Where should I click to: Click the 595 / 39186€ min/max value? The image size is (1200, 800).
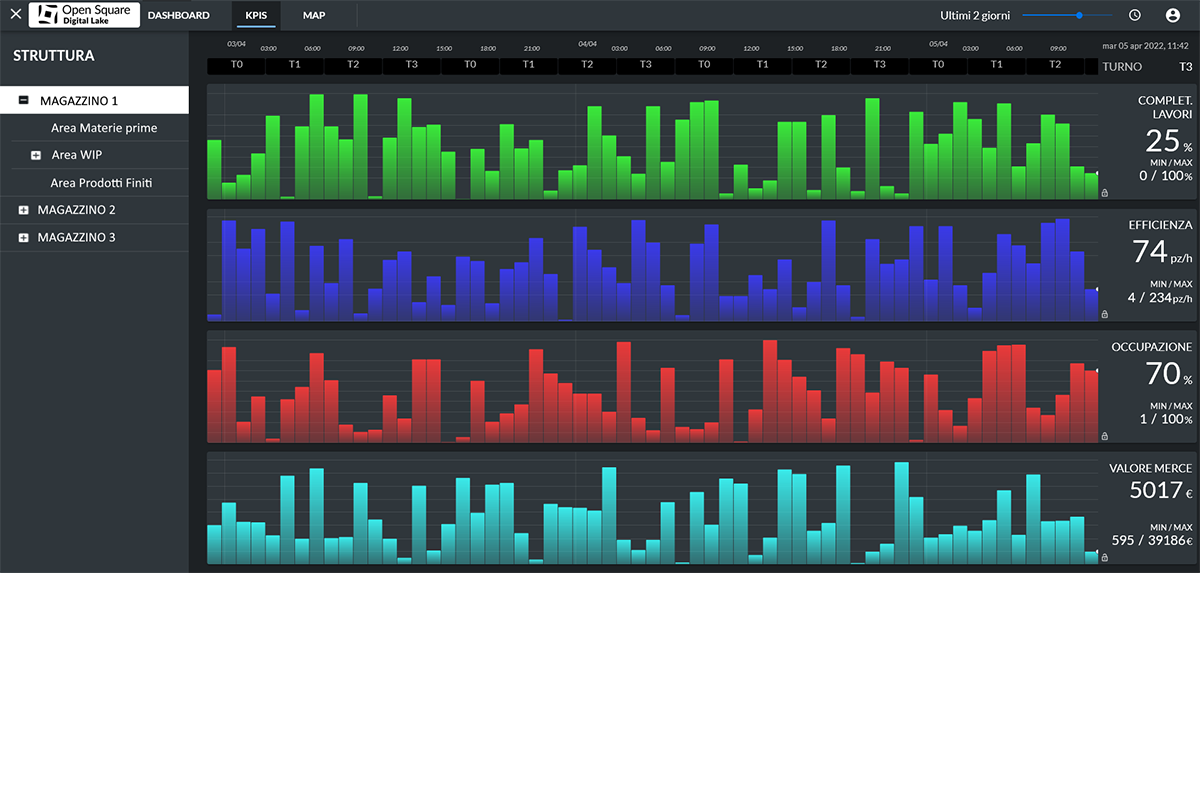coord(1152,540)
